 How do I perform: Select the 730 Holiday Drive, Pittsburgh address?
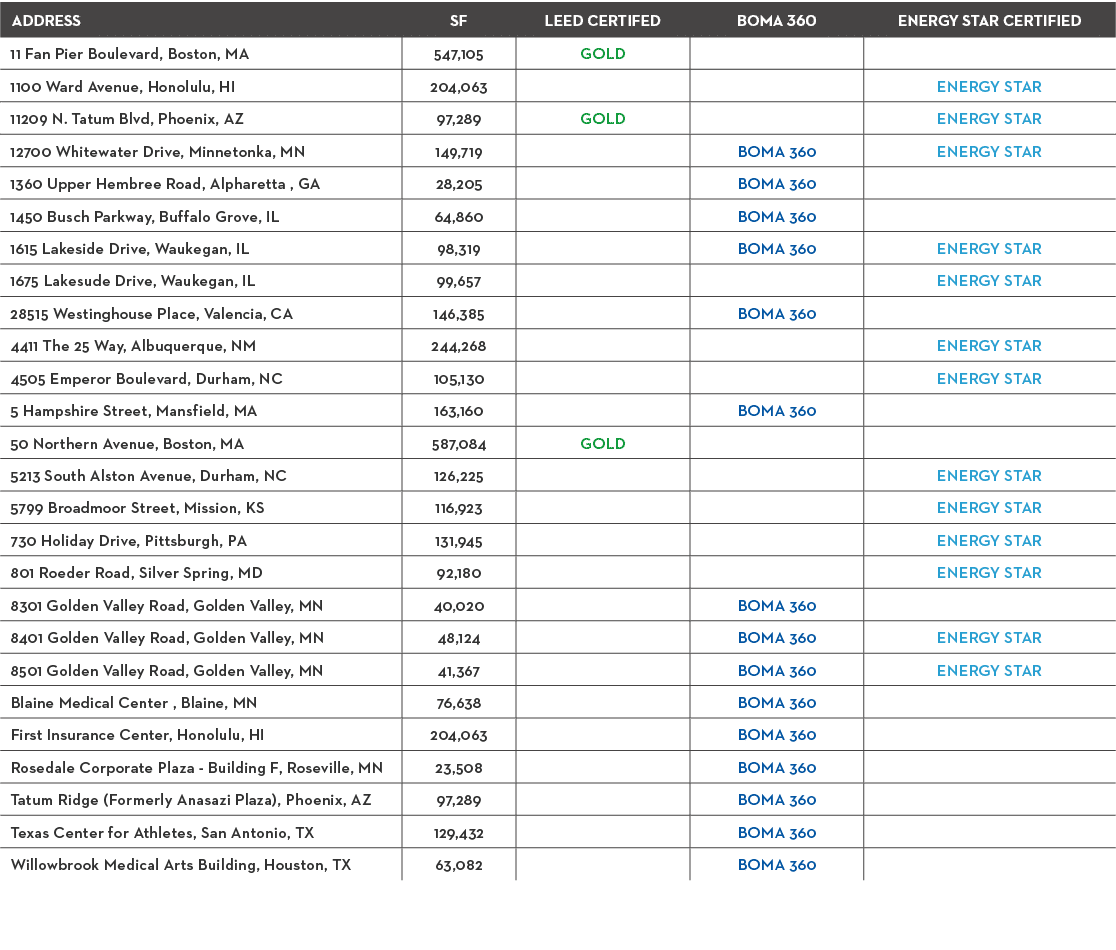(129, 541)
